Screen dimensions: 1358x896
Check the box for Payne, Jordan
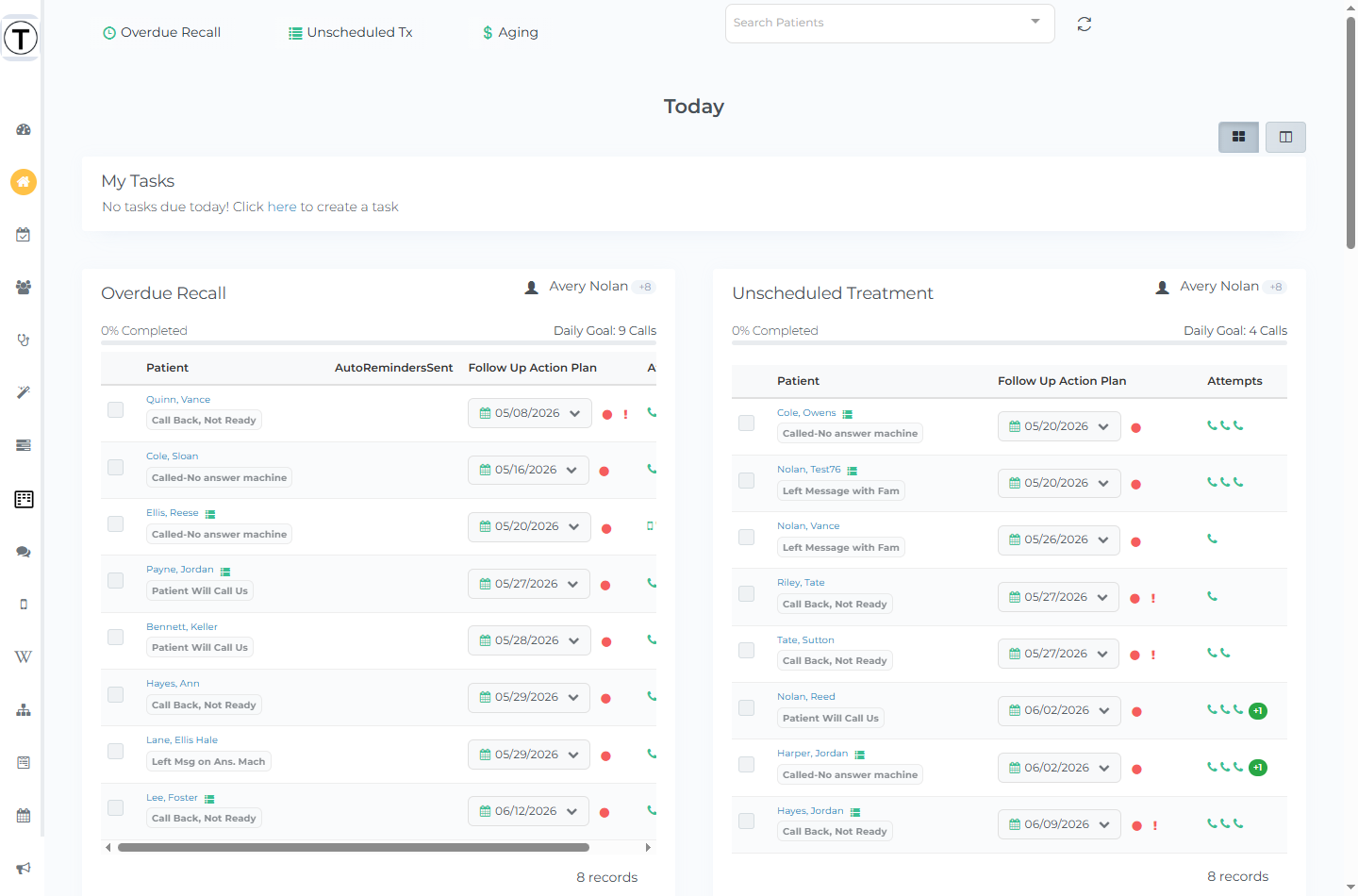point(115,580)
